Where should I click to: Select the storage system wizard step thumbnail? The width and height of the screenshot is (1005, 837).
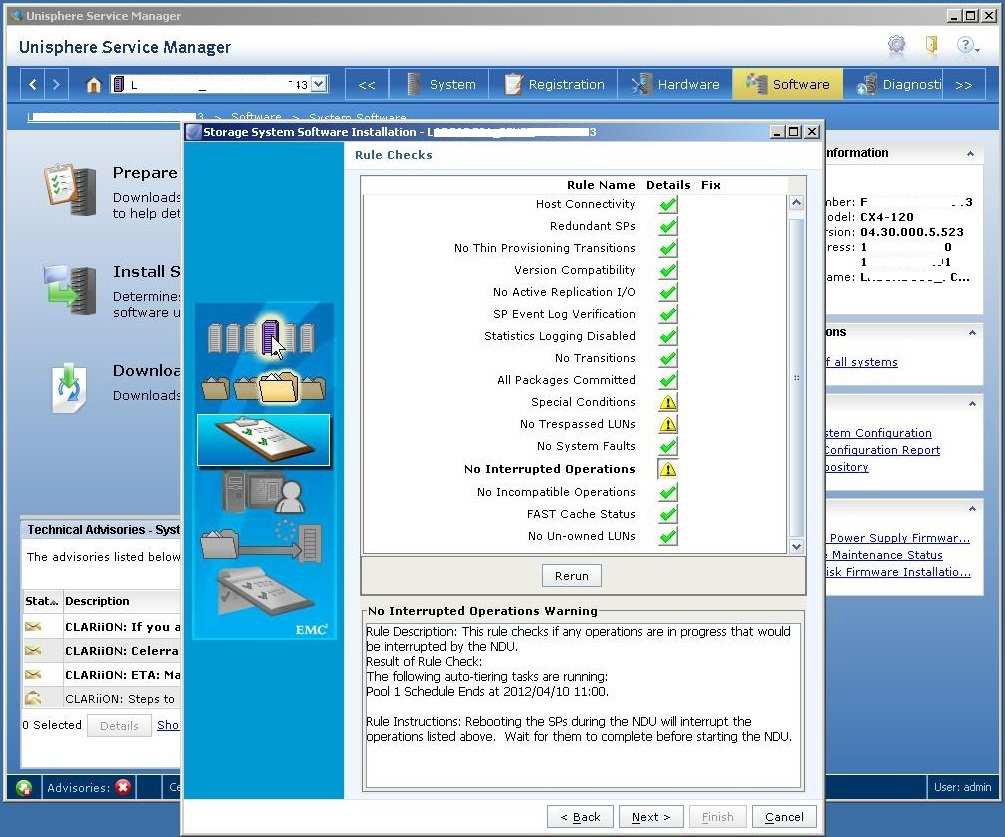pyautogui.click(x=262, y=336)
